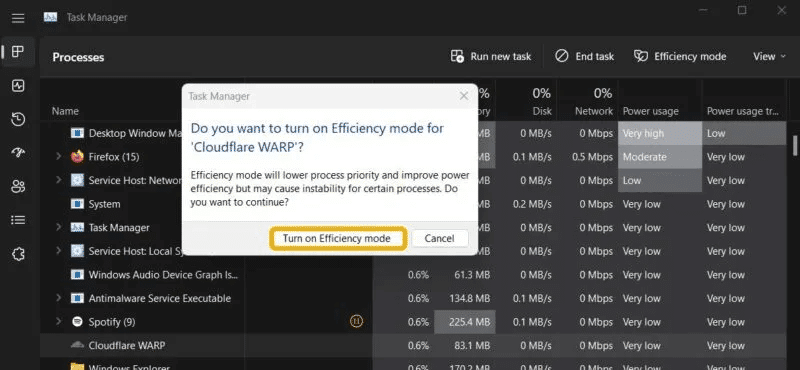Expand the Service Host: Local System row
This screenshot has width=800, height=370.
[59, 251]
